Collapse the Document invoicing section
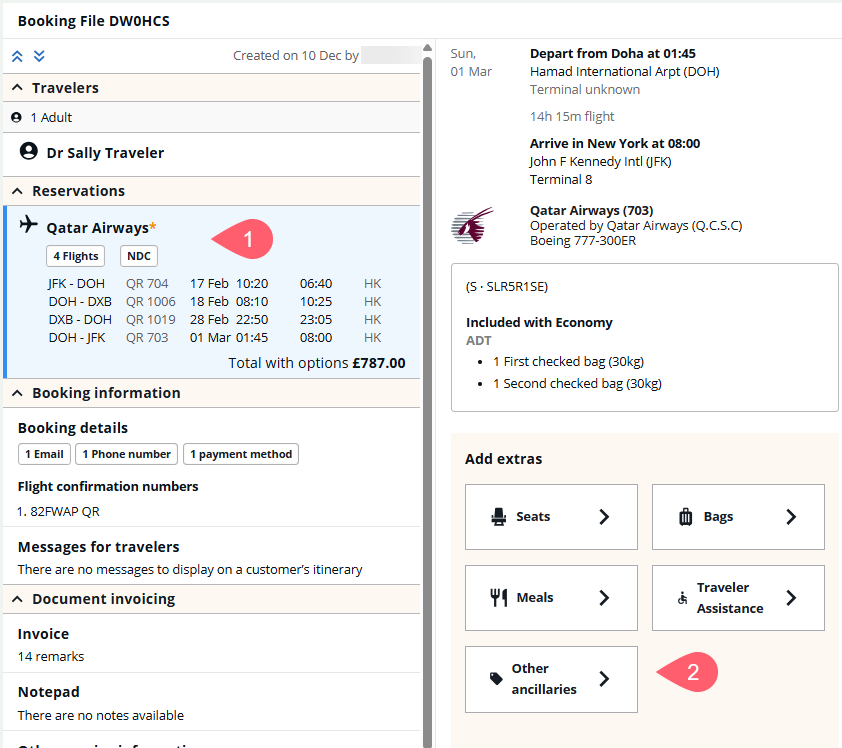Image resolution: width=842 pixels, height=748 pixels. point(17,599)
